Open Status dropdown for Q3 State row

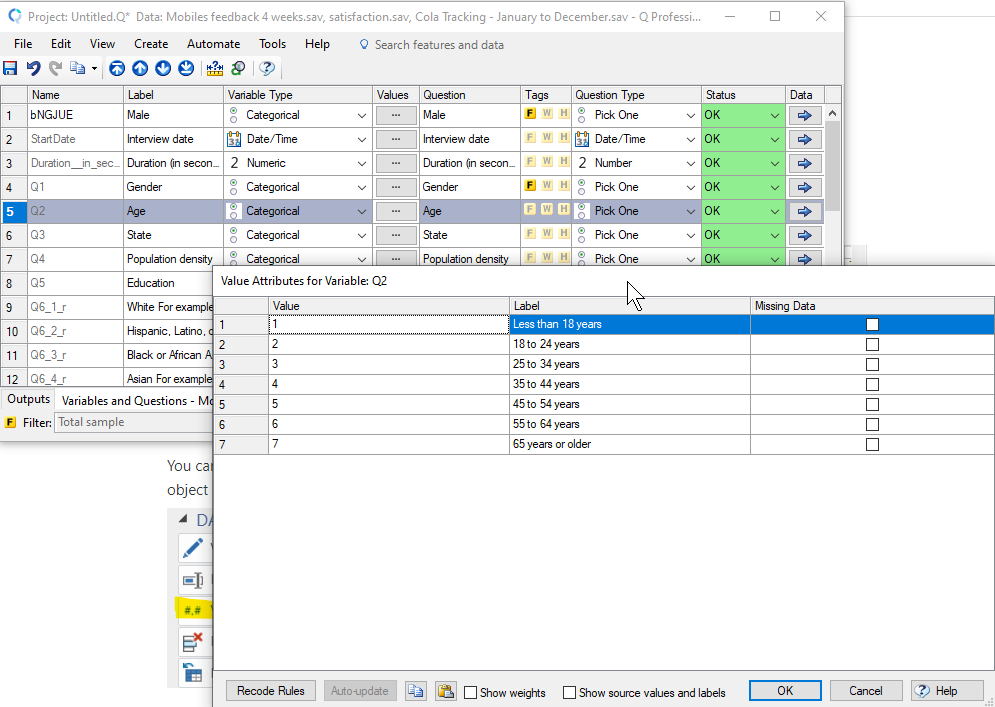[x=774, y=235]
